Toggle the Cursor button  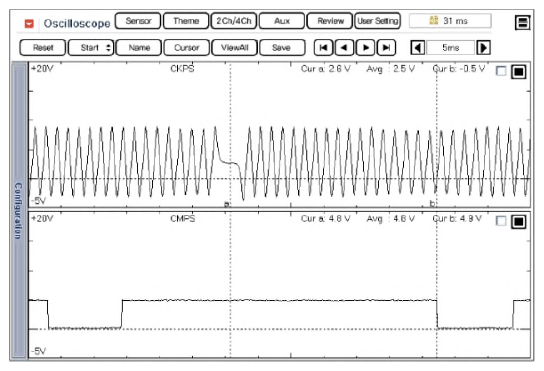pos(187,48)
